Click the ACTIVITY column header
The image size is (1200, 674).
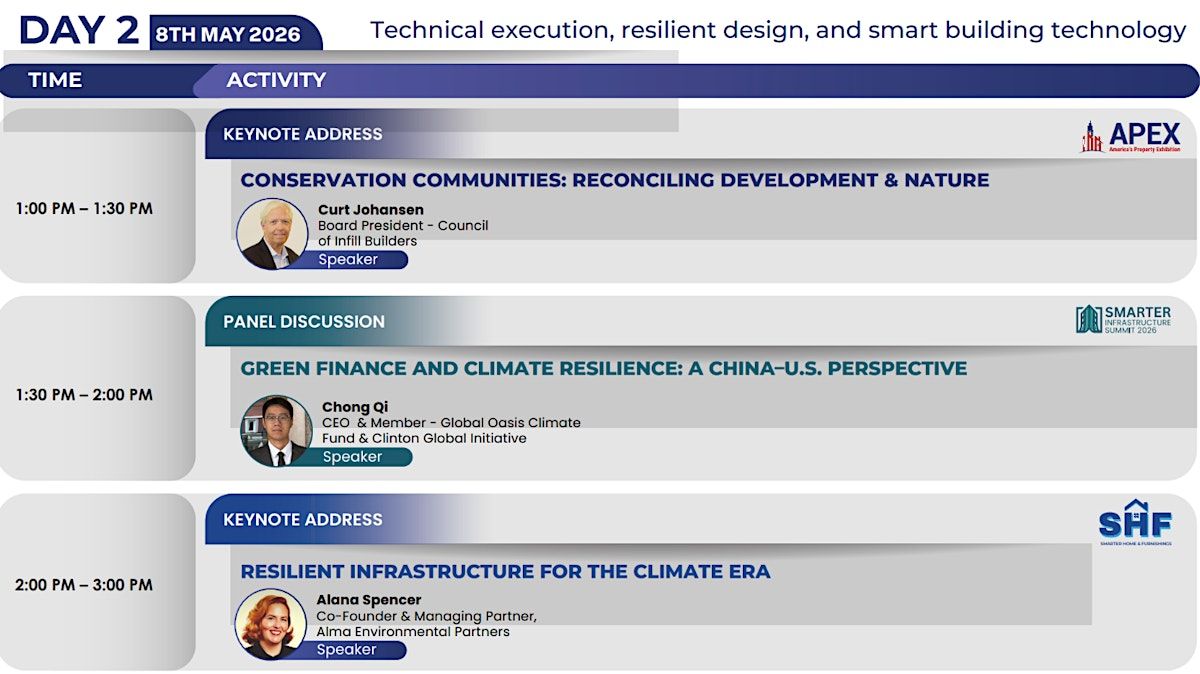(276, 81)
